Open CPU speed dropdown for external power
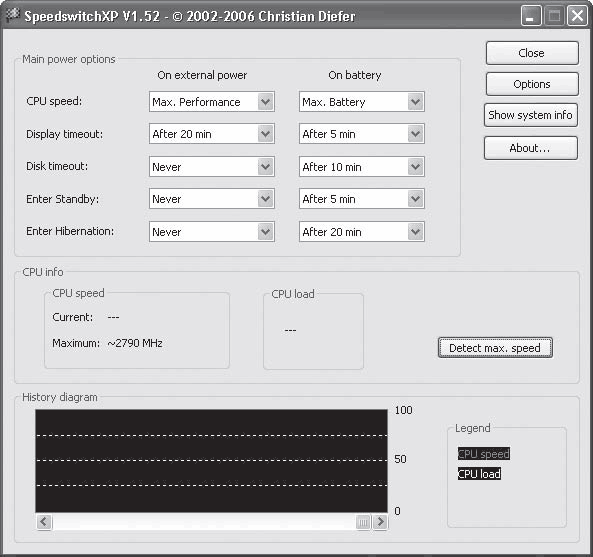Screen dimensions: 593x557 coord(212,102)
